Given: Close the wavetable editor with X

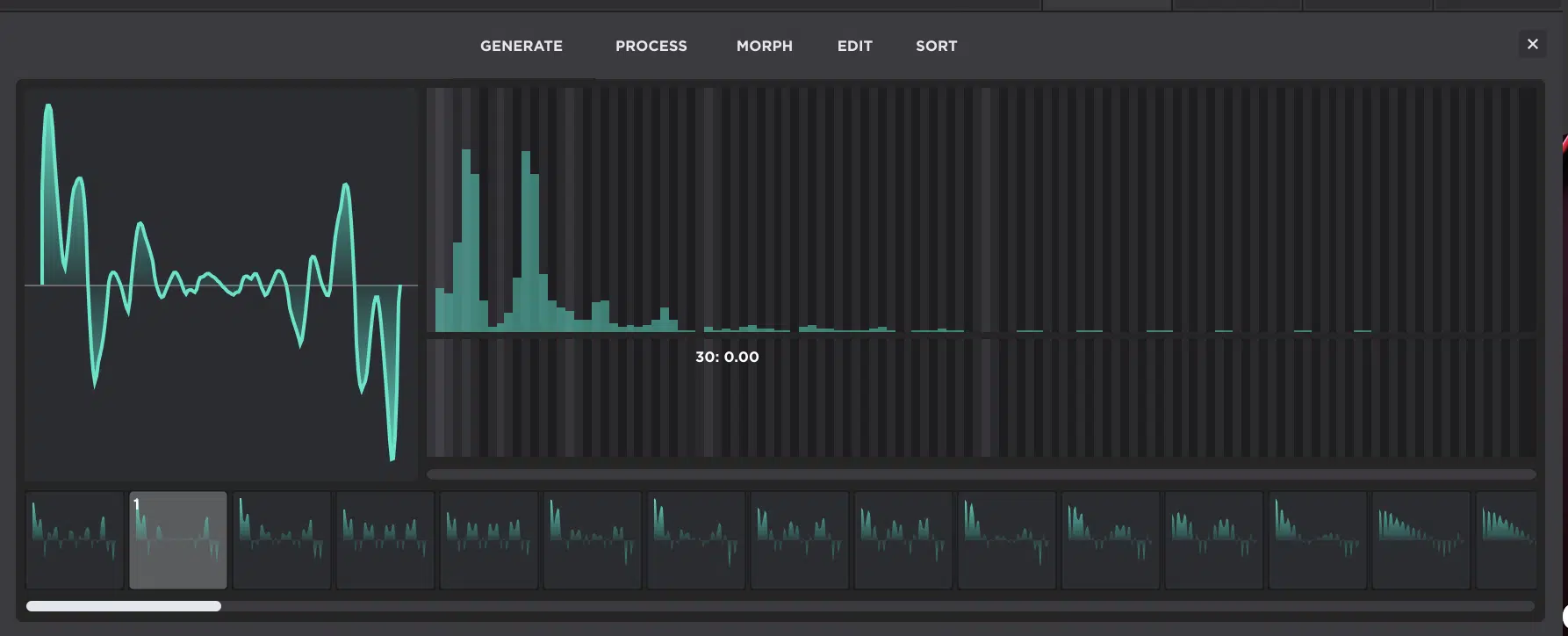Looking at the screenshot, I should point(1532,44).
